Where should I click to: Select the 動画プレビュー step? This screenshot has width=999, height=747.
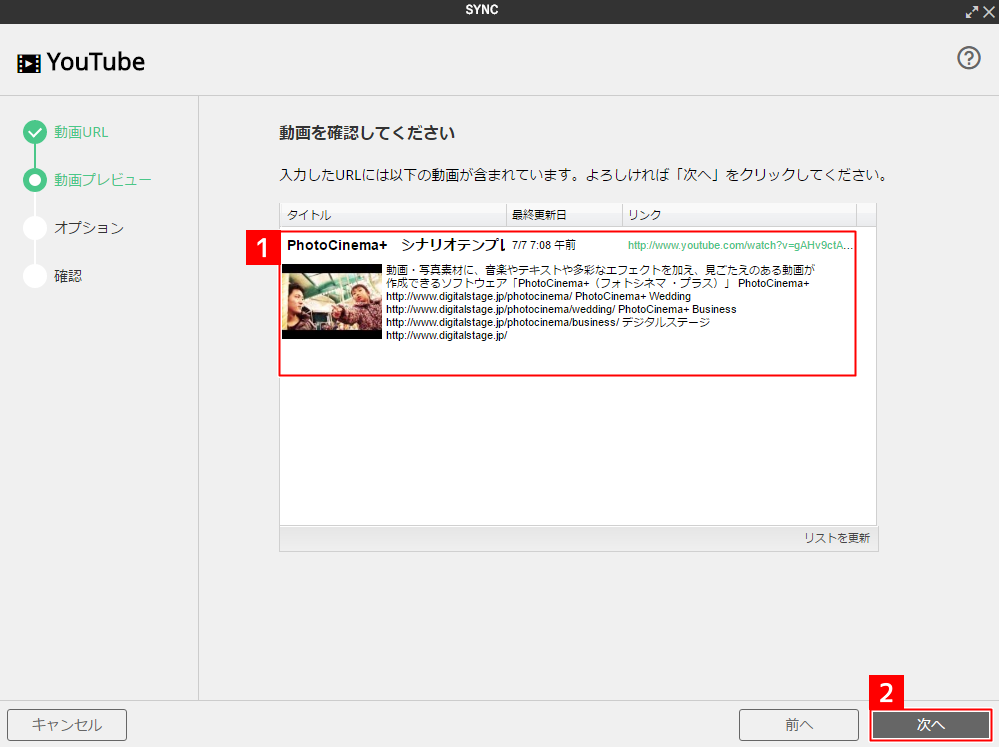coord(103,180)
